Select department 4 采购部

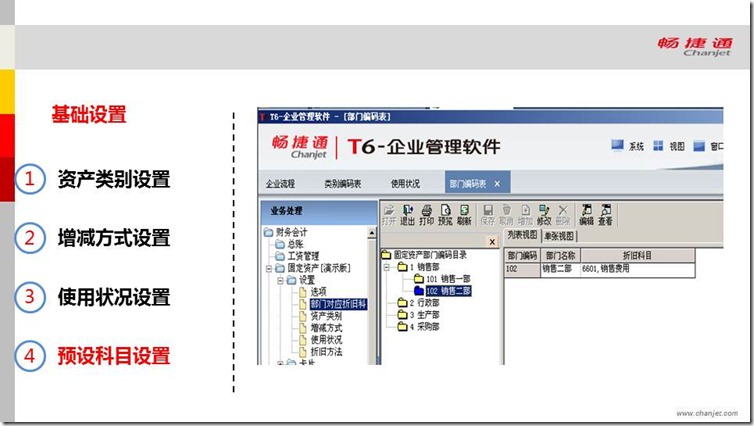click(424, 327)
